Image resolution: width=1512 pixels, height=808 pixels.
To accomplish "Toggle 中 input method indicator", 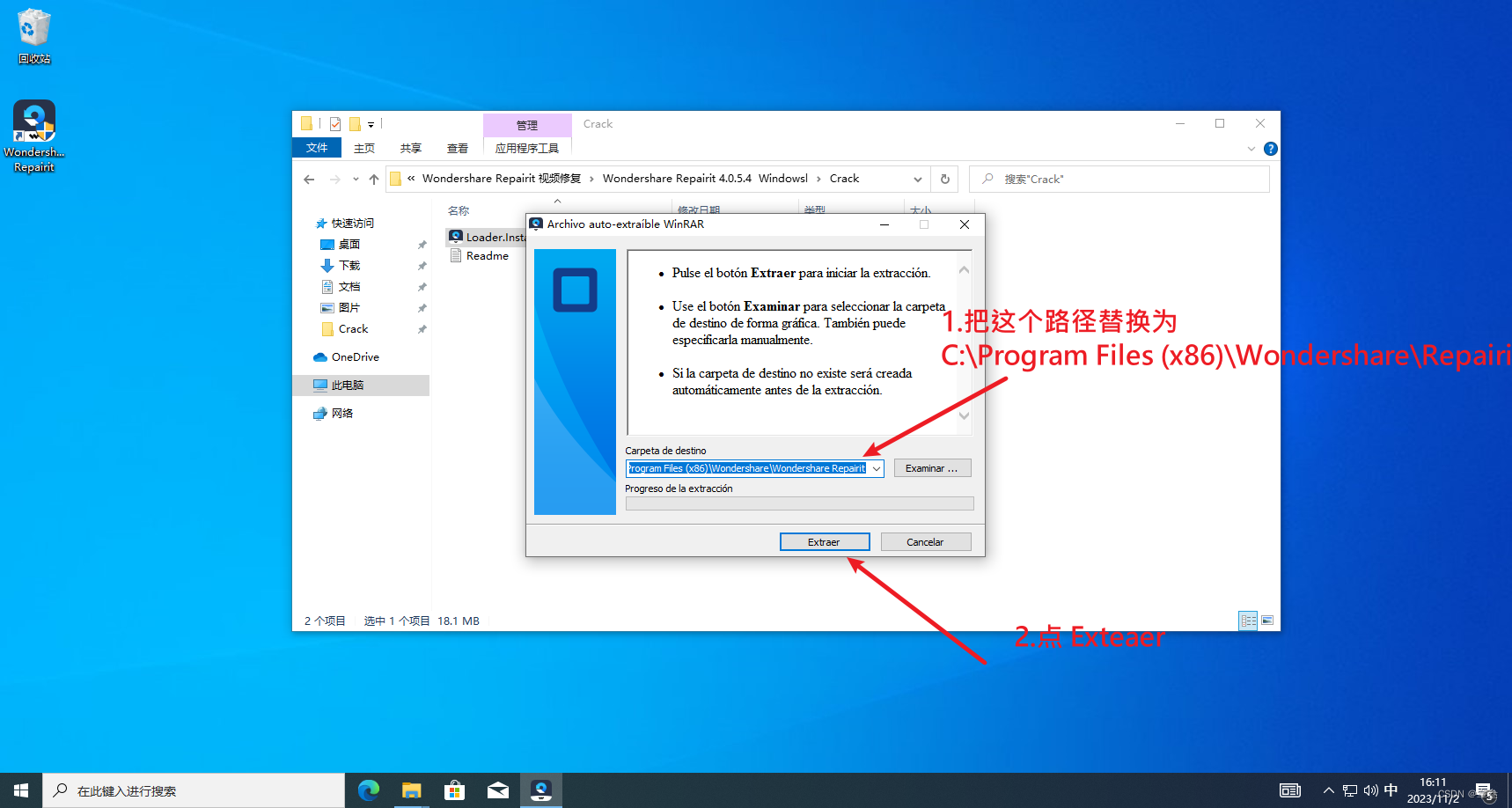I will (1391, 790).
